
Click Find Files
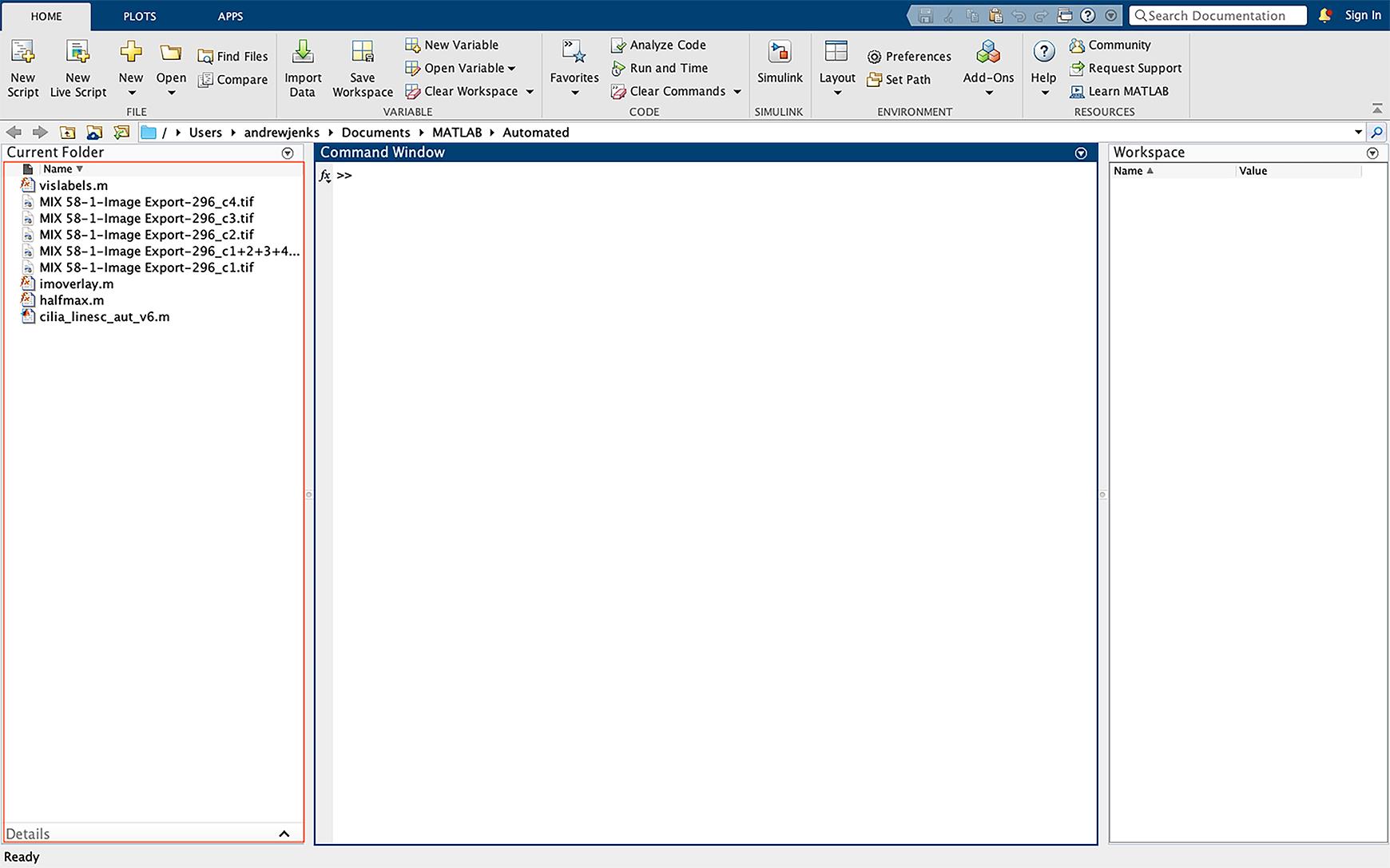click(232, 56)
